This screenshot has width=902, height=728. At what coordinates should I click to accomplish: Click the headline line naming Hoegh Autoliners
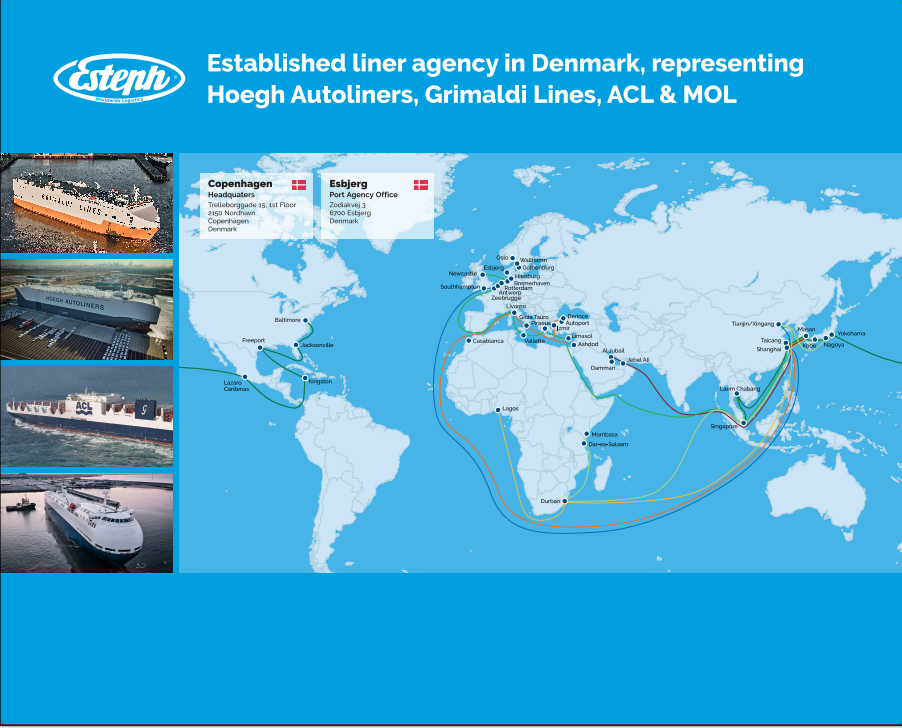click(472, 95)
